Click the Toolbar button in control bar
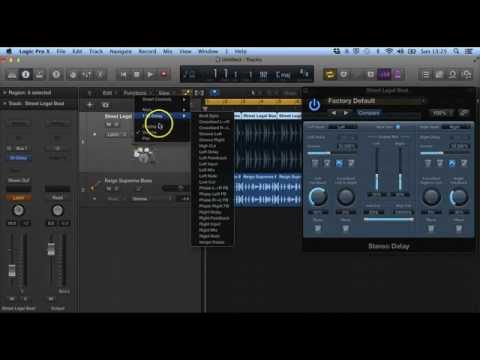The width and height of the screenshot is (480, 360). 39,75
